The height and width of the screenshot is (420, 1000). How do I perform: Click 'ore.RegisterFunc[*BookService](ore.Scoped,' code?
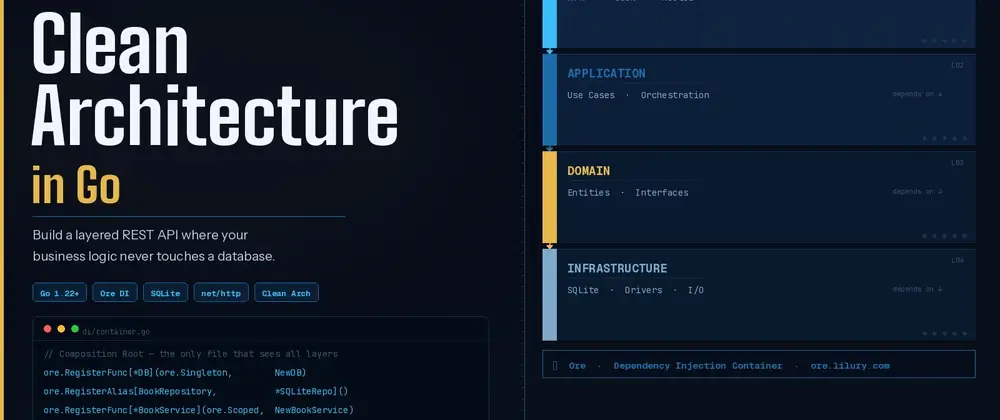(x=154, y=410)
